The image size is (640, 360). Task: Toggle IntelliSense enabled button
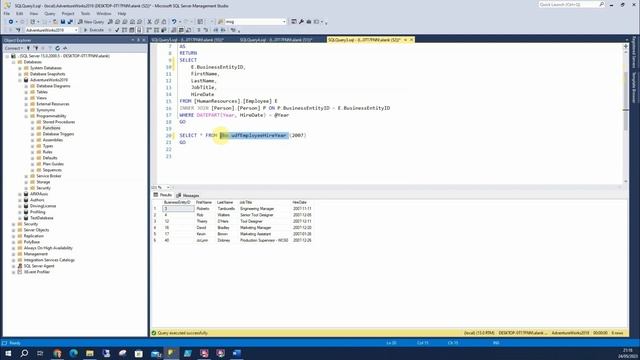coord(139,30)
